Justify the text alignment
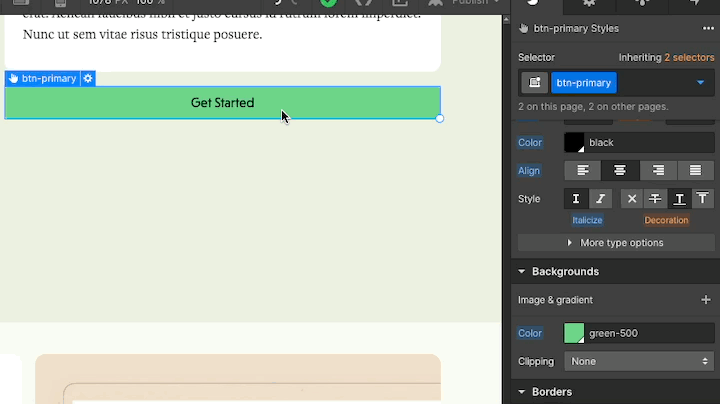This screenshot has height=404, width=720. pos(695,171)
